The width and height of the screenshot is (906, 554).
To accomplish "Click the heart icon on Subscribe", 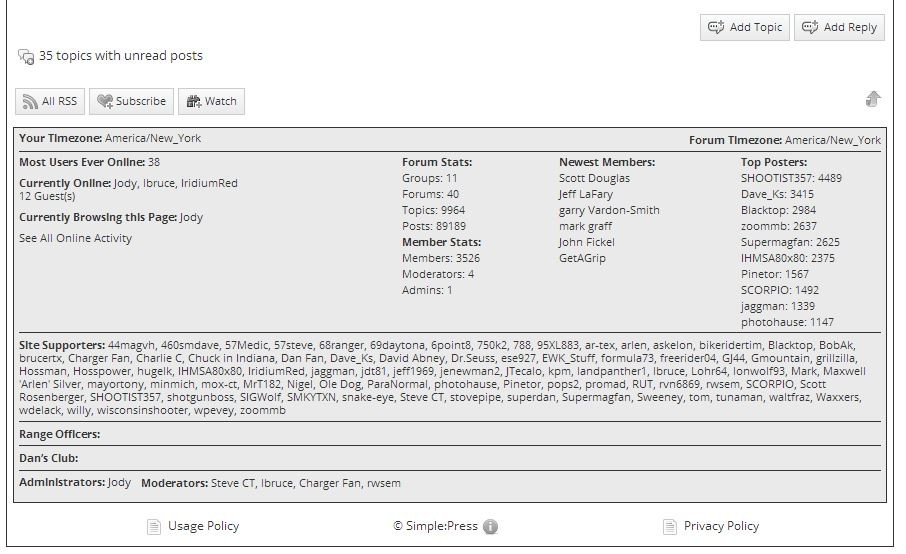I will click(x=105, y=102).
